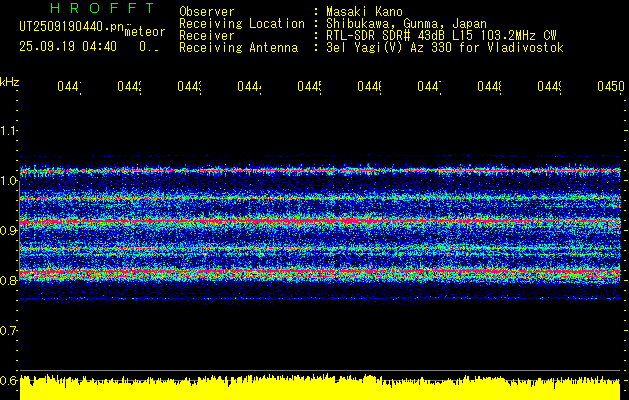Click the 0.7 kHz frequency tick

(x=9, y=331)
